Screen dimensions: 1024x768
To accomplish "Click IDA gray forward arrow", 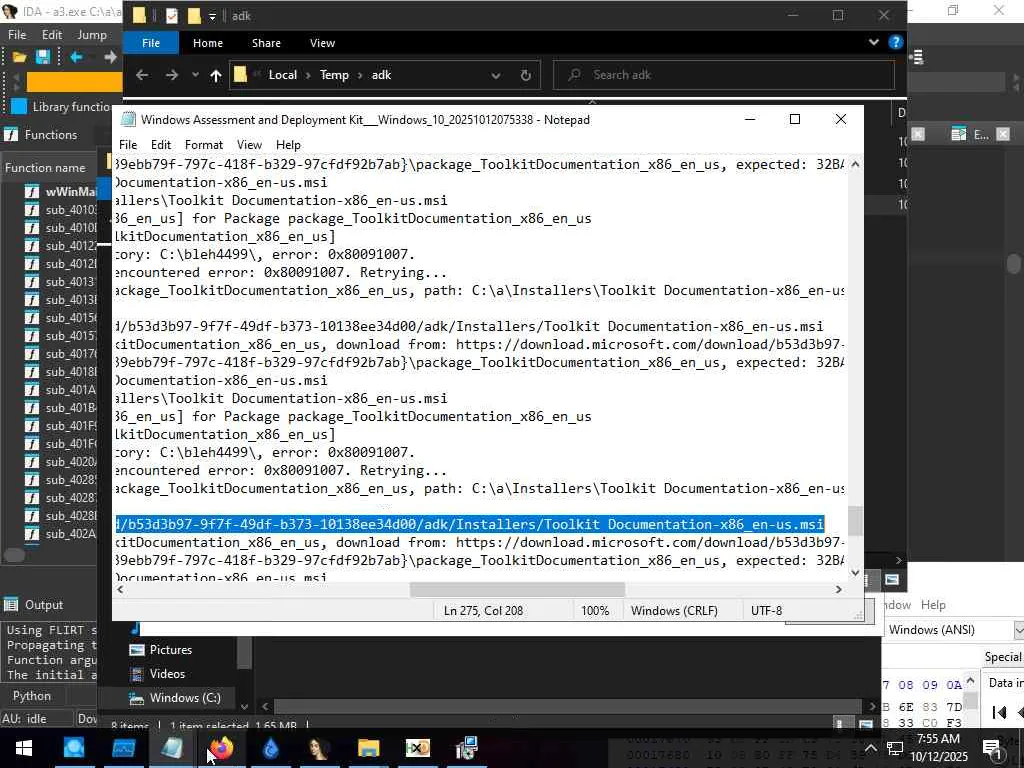I will tap(110, 57).
